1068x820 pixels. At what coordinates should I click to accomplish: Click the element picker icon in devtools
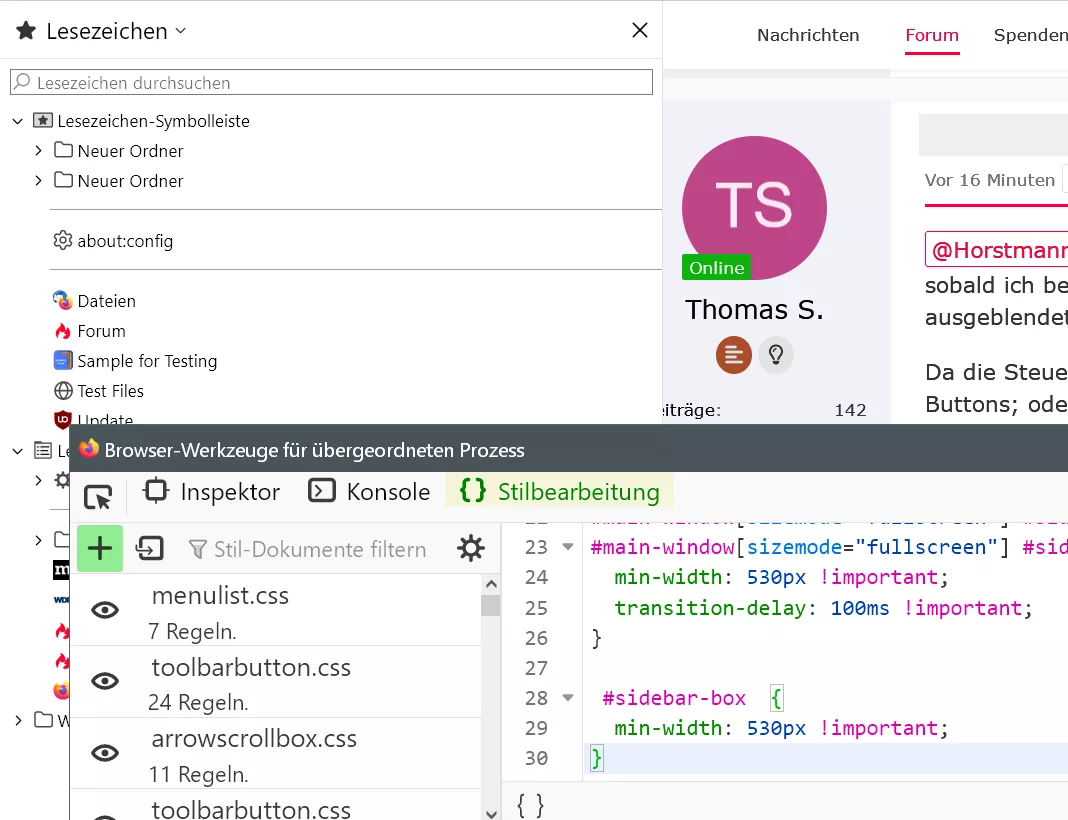coord(98,497)
